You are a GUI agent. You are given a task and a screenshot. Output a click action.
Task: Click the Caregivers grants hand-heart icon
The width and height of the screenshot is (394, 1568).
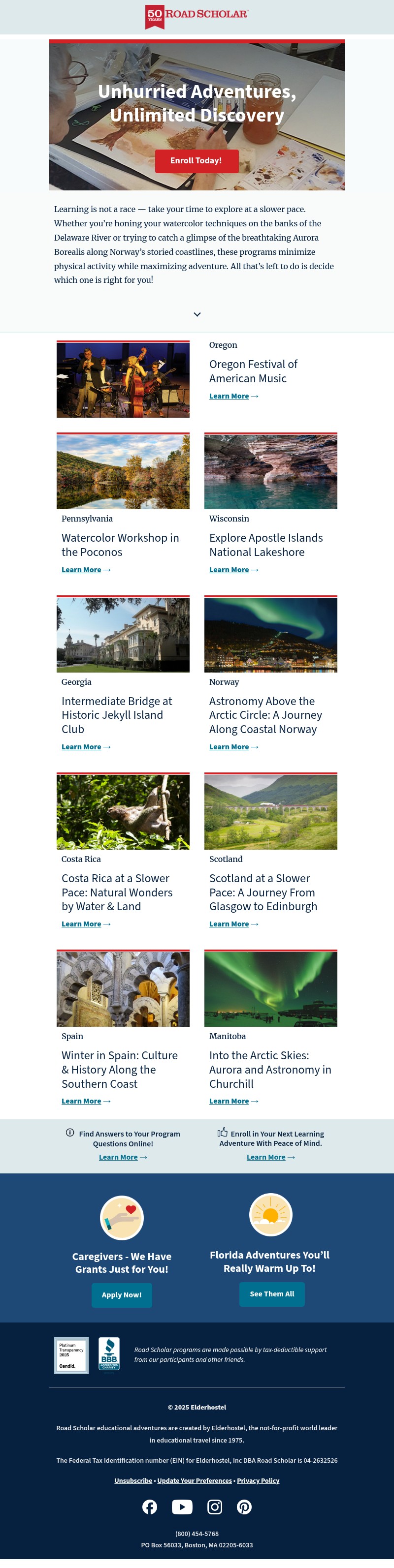click(122, 1217)
